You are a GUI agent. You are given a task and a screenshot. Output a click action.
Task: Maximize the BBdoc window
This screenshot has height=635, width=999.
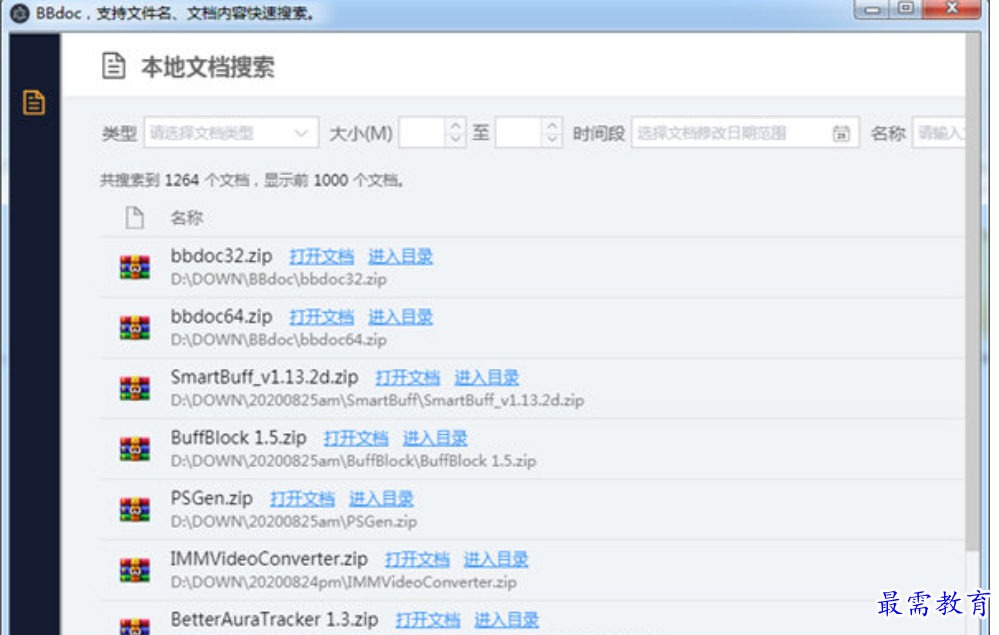pyautogui.click(x=905, y=9)
